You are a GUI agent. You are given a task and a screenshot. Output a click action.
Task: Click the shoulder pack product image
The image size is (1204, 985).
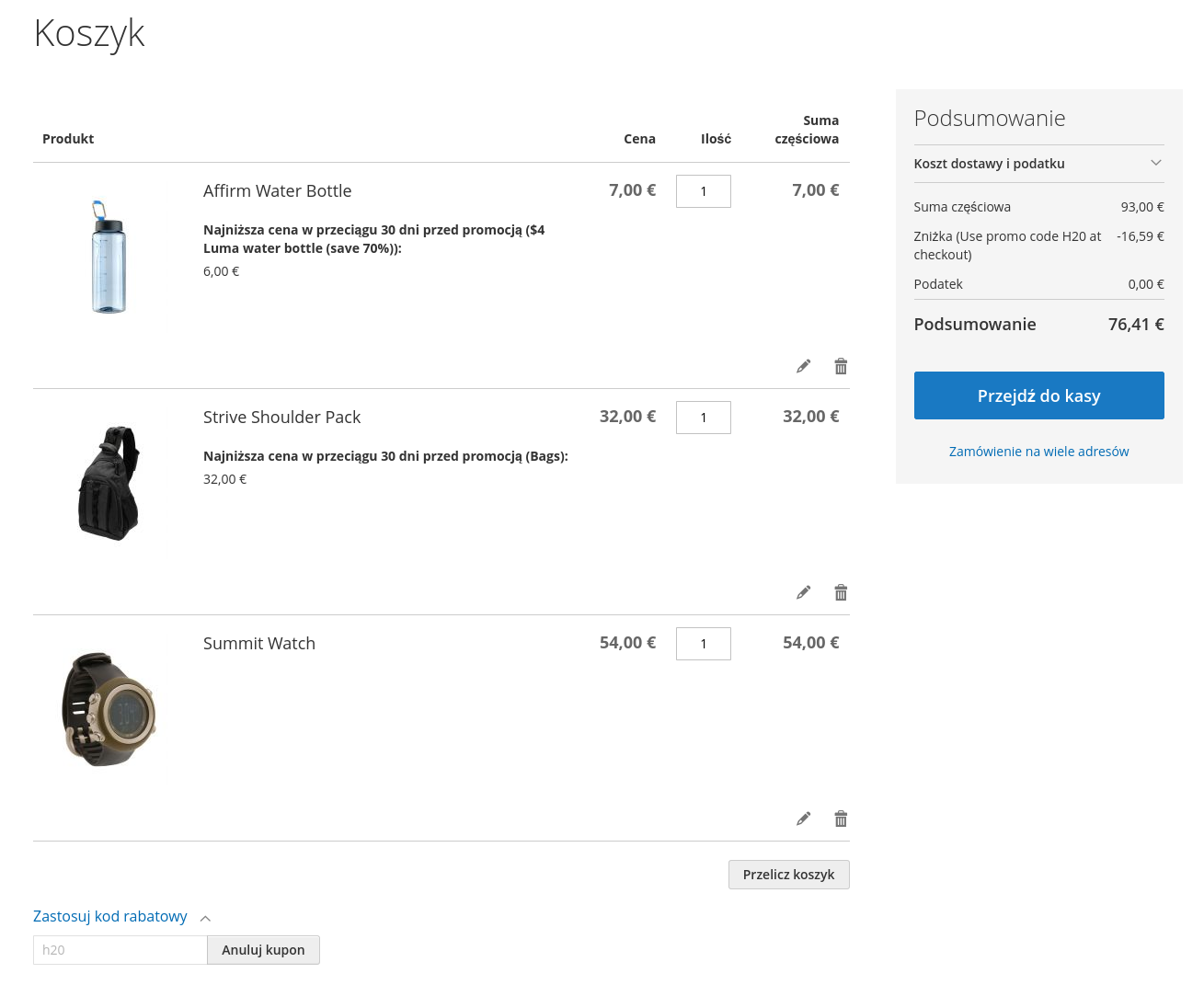(109, 483)
